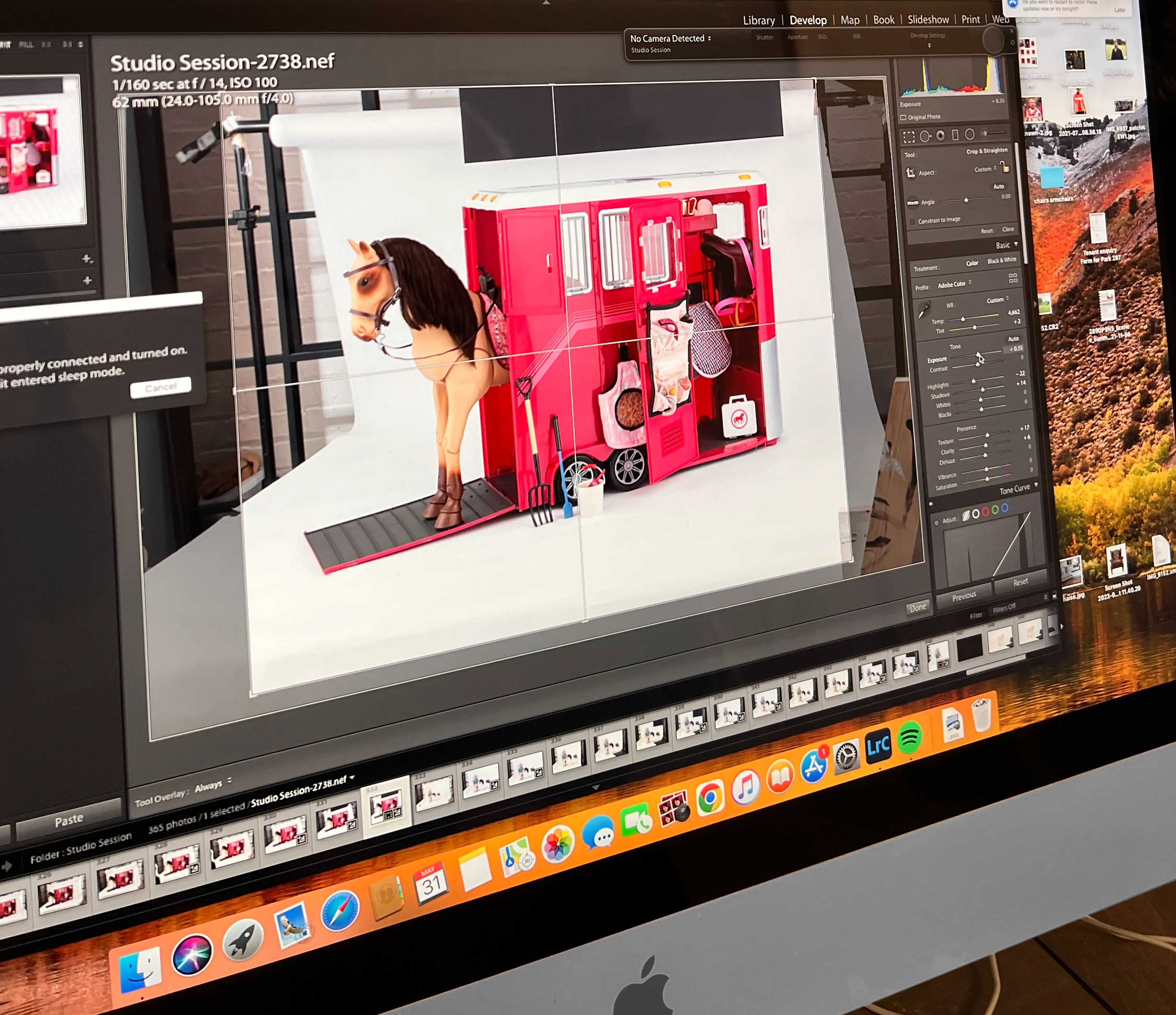This screenshot has height=1015, width=1176.
Task: Select the red channel curve circle
Action: 985,512
